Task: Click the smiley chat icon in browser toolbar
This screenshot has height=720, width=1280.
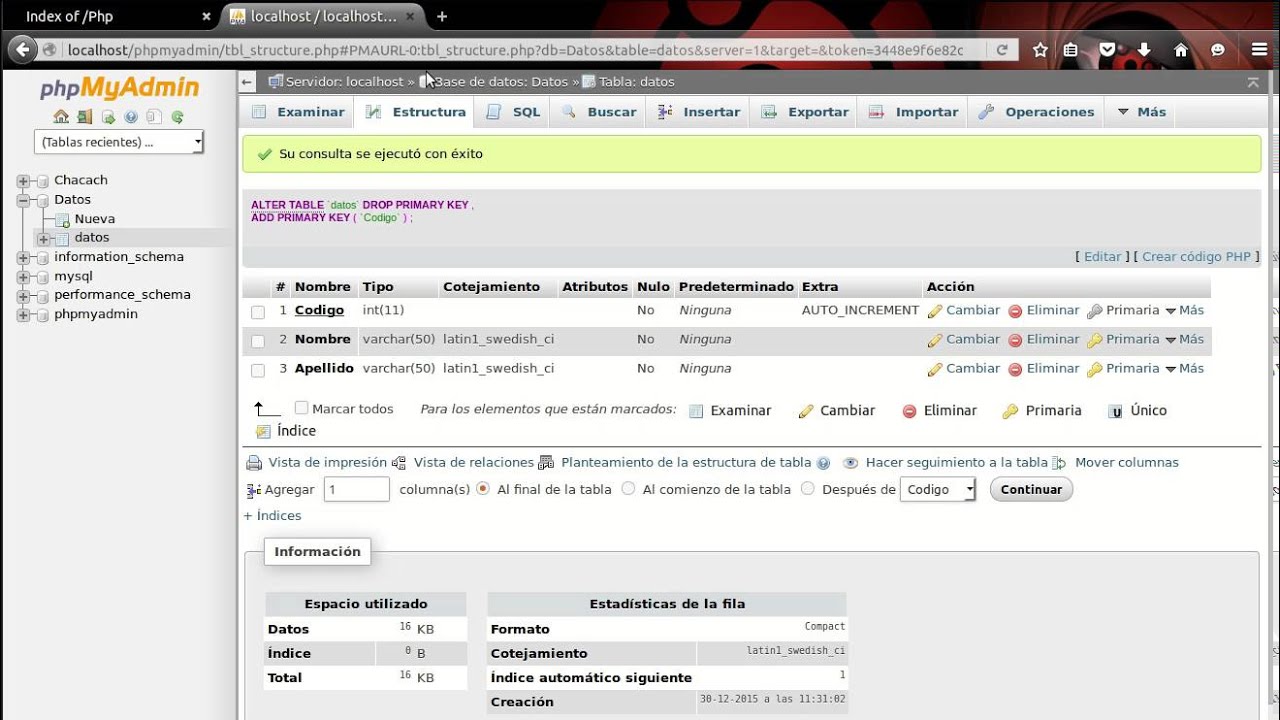Action: (1218, 50)
